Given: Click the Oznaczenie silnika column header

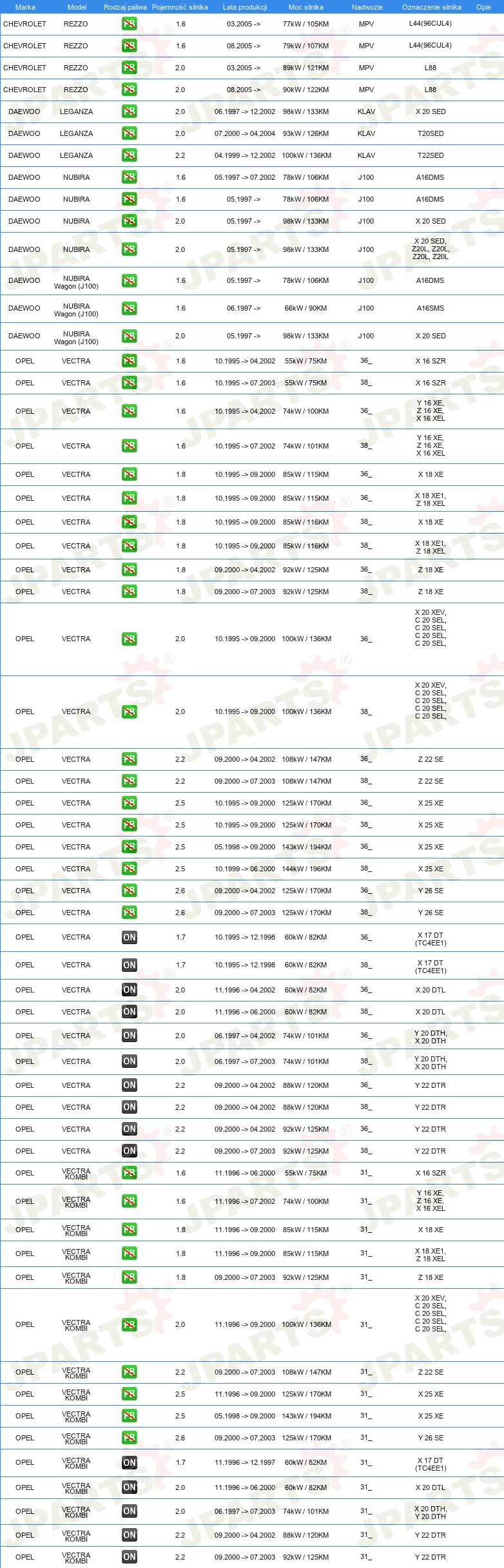Looking at the screenshot, I should (x=431, y=7).
